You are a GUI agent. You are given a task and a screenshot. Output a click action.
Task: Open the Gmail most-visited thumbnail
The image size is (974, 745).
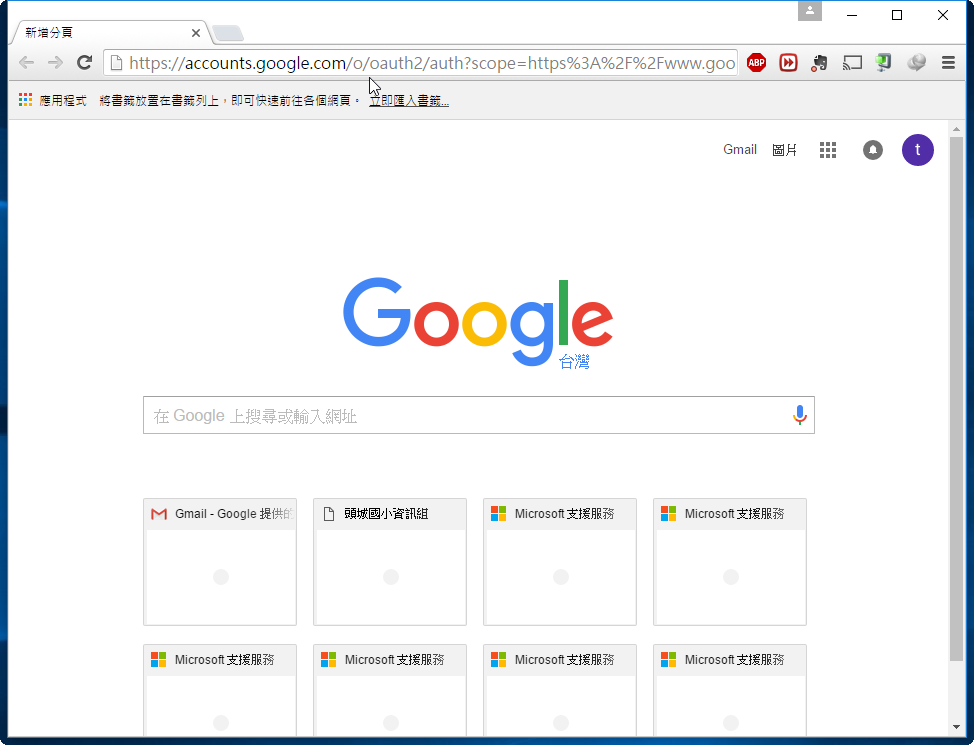(x=220, y=562)
